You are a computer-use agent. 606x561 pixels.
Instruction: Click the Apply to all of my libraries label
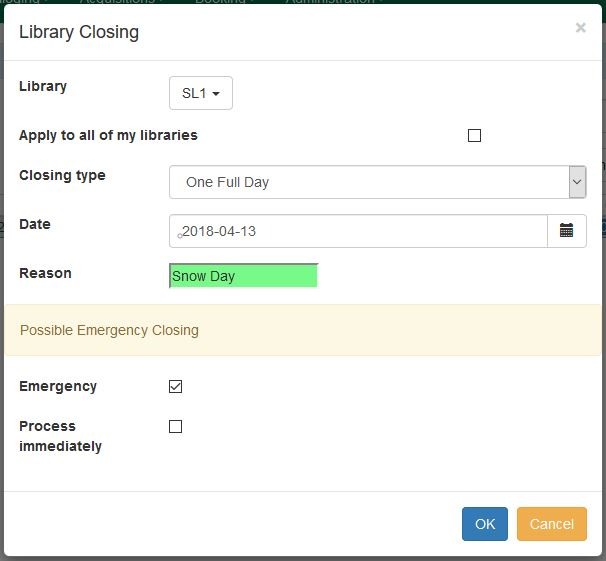[x=108, y=135]
